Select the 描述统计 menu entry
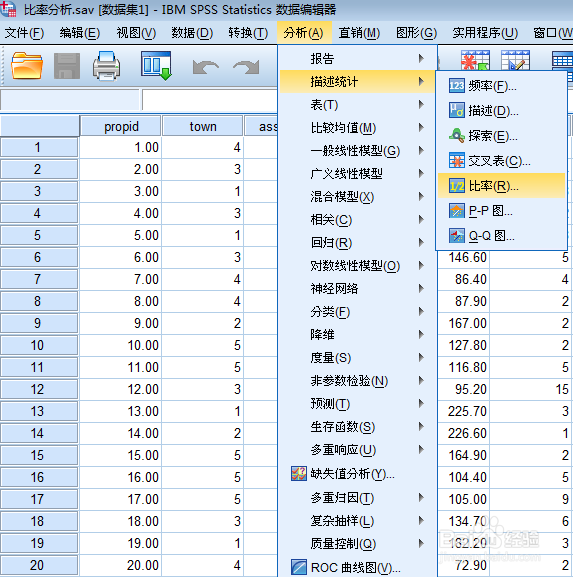573x577 pixels. [358, 82]
